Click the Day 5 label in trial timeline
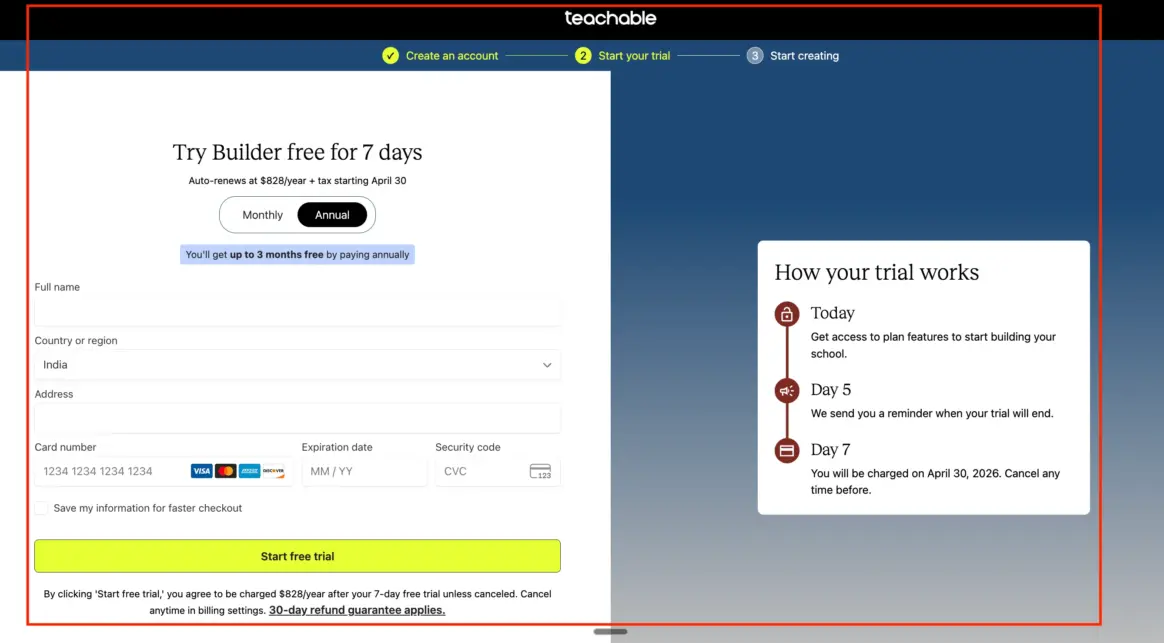Viewport: 1164px width, 643px height. point(831,389)
